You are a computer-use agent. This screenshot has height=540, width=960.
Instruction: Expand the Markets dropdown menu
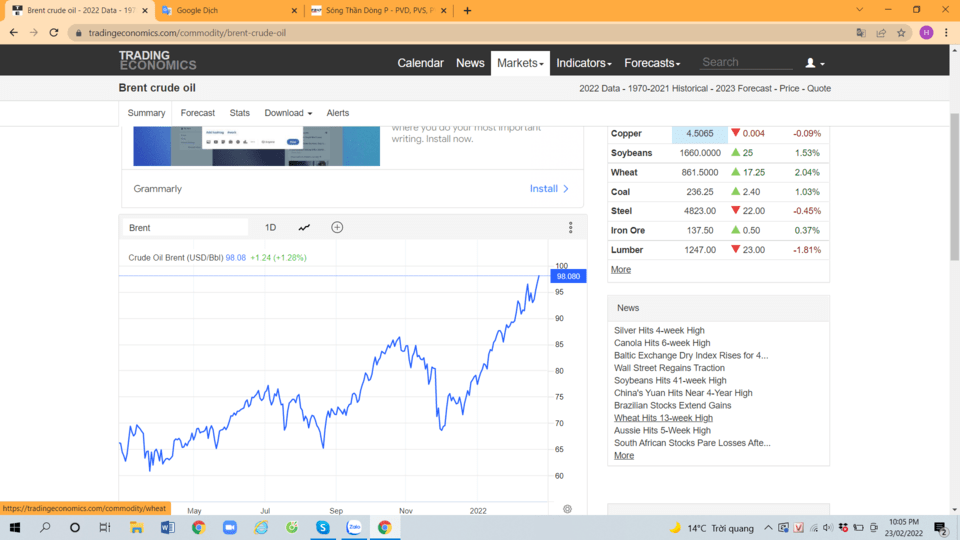point(520,63)
